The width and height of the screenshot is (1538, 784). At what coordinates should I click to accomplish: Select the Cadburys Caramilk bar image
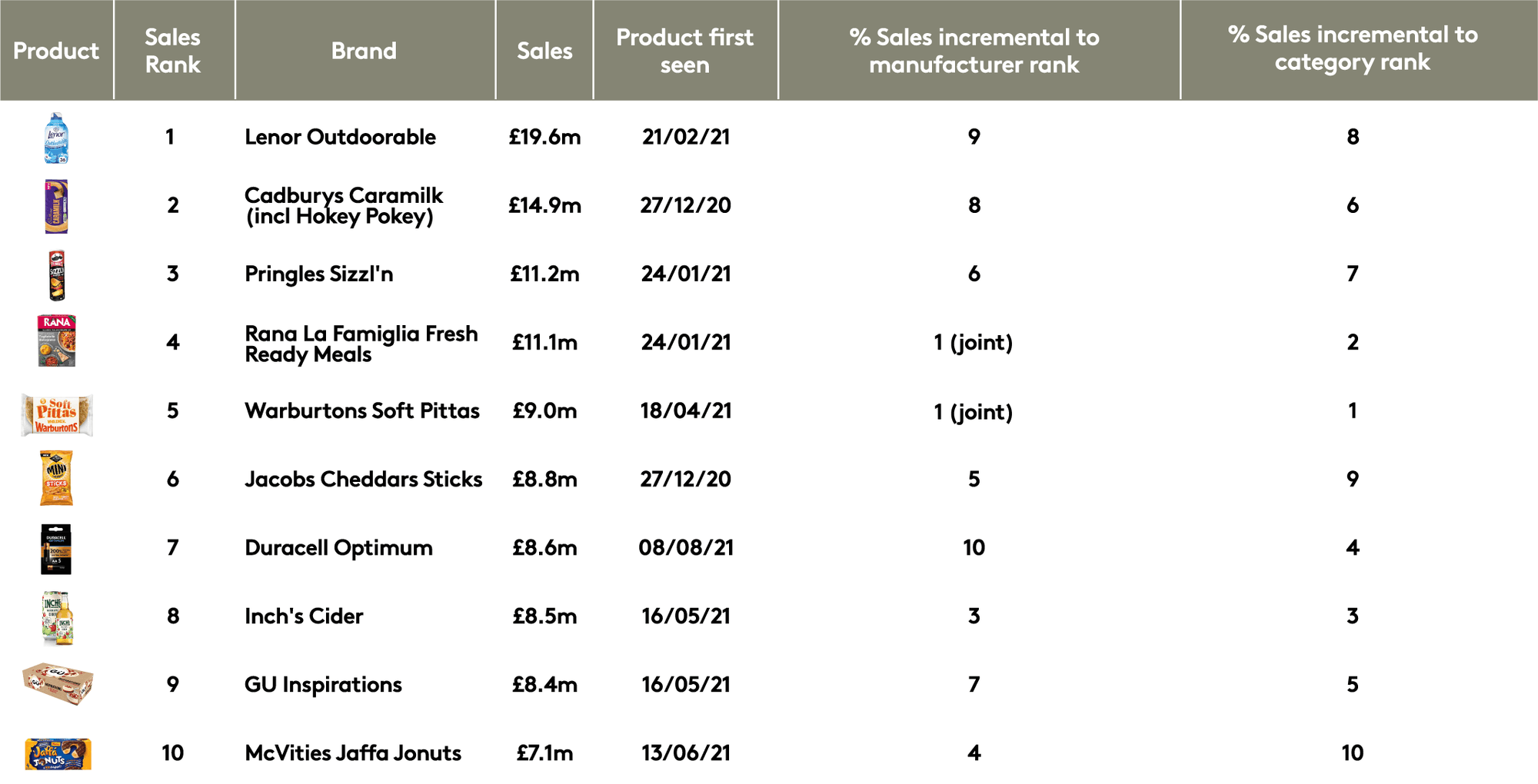pyautogui.click(x=56, y=206)
